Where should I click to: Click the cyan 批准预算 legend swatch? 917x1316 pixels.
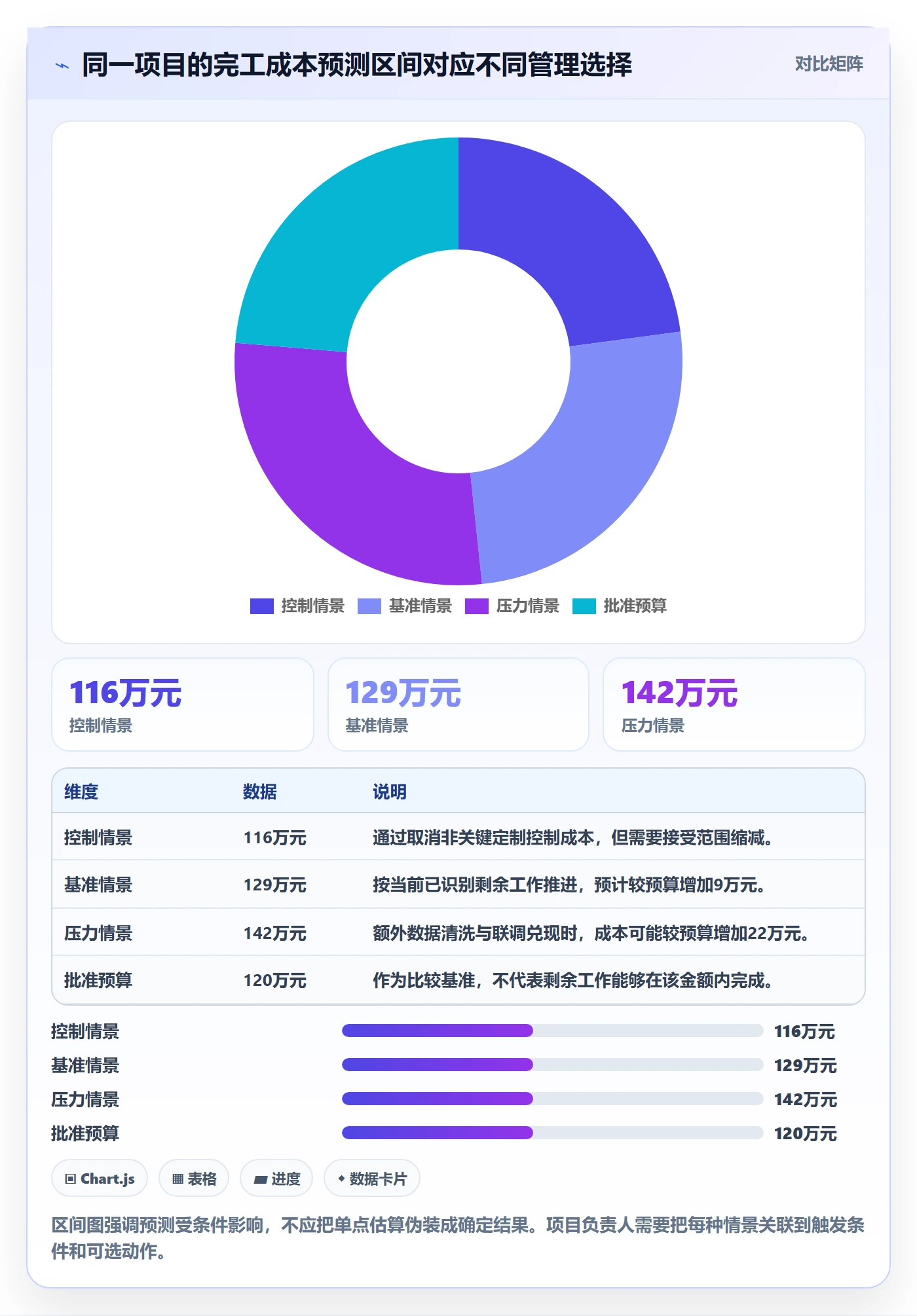[584, 606]
